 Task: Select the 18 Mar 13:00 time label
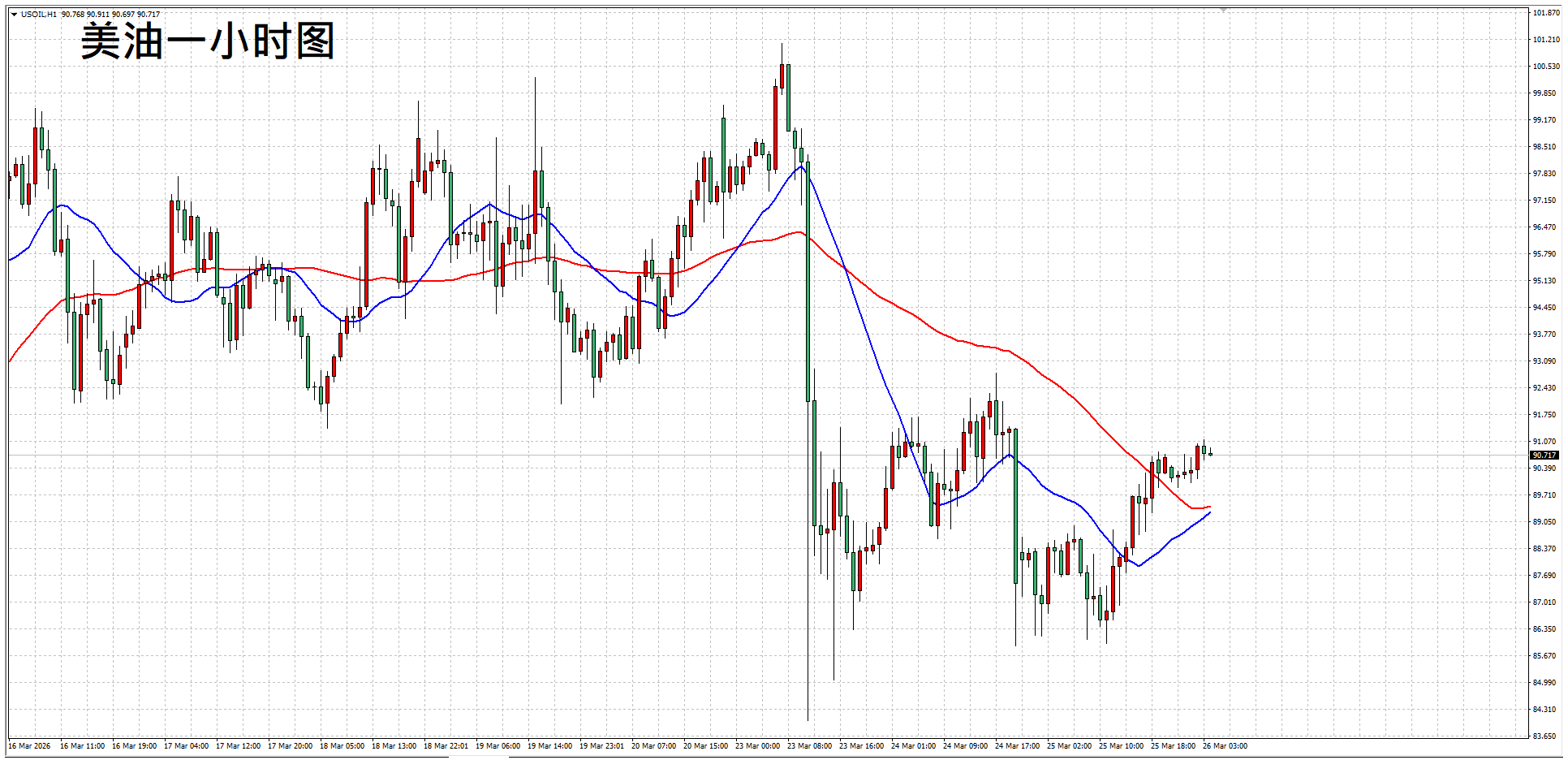[x=394, y=746]
